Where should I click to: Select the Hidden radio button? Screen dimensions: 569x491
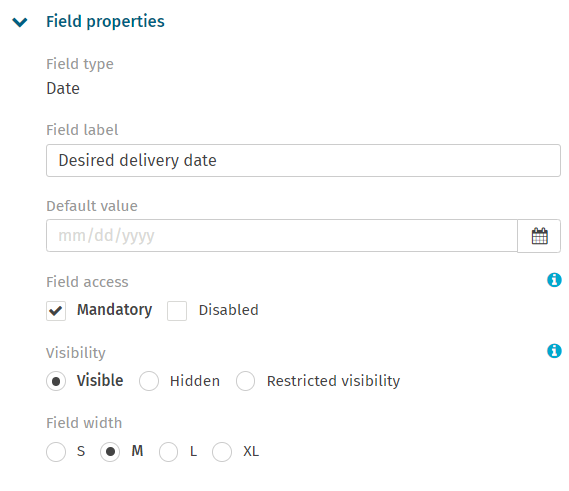(x=149, y=381)
